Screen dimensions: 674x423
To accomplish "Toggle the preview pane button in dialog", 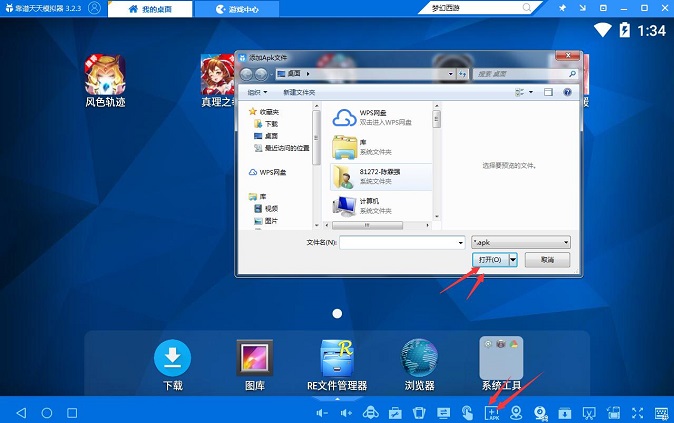I will click(x=548, y=92).
